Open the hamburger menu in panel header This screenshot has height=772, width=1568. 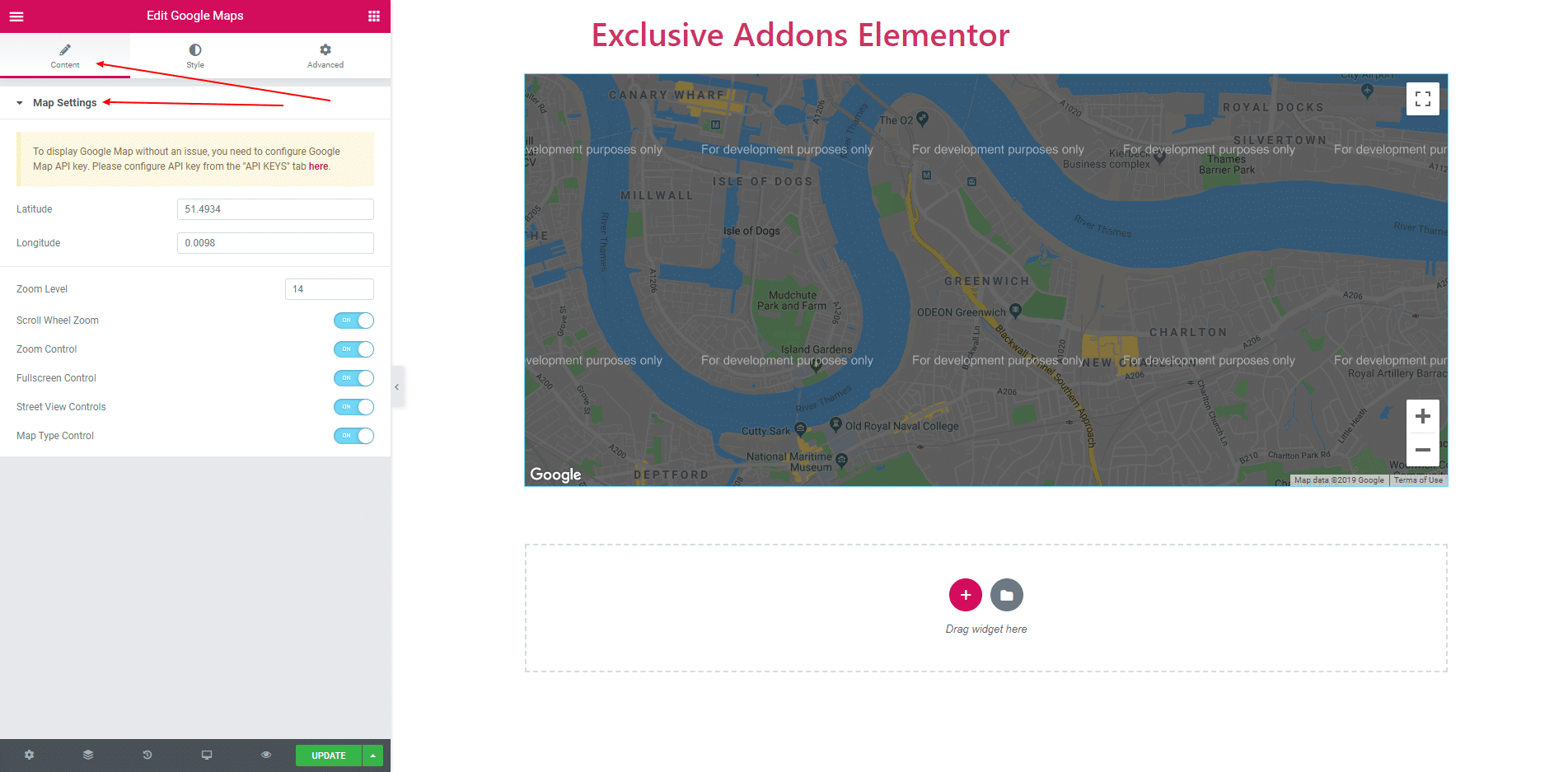click(16, 16)
